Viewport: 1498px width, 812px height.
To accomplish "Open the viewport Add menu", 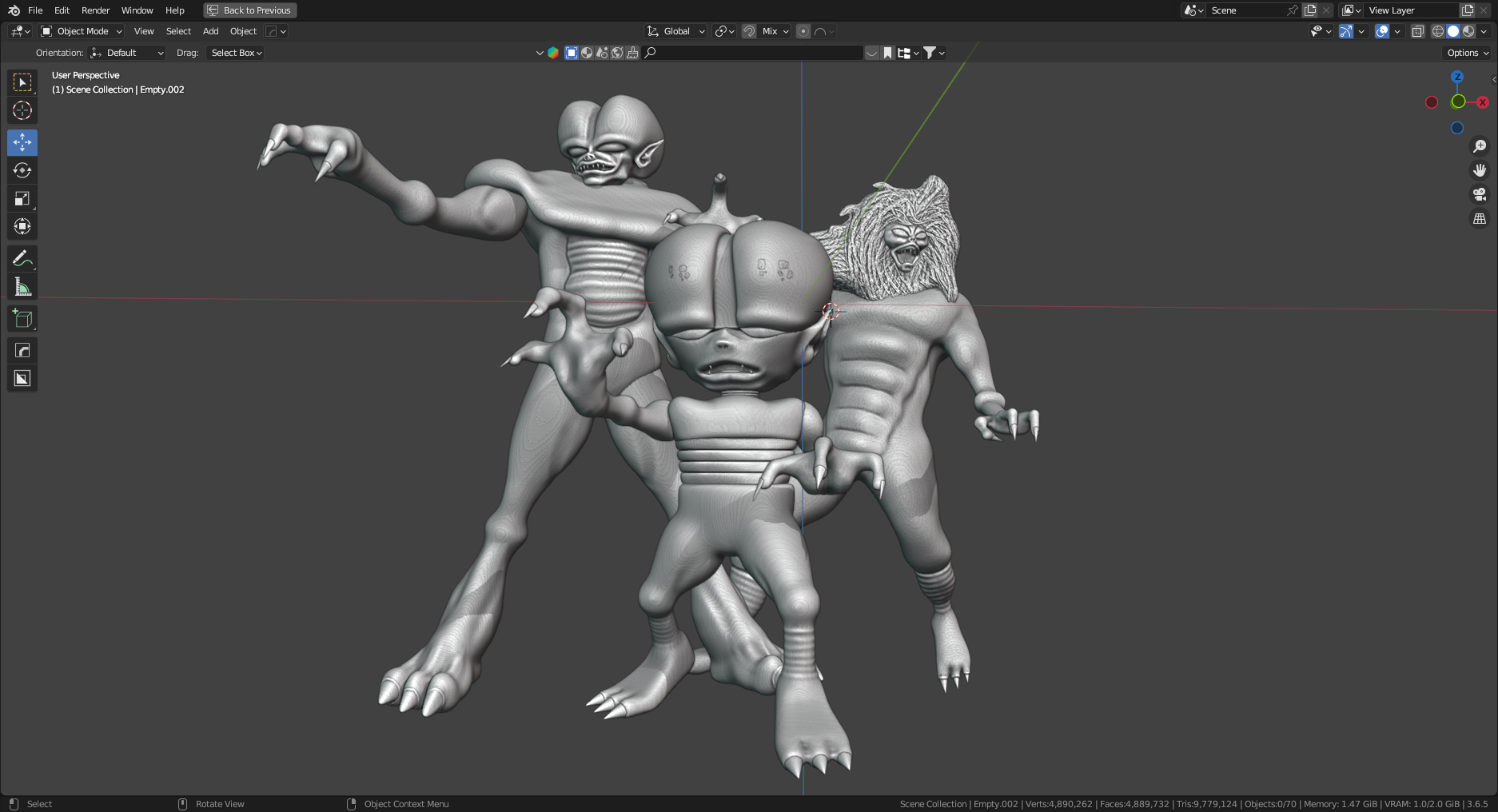I will 210,31.
